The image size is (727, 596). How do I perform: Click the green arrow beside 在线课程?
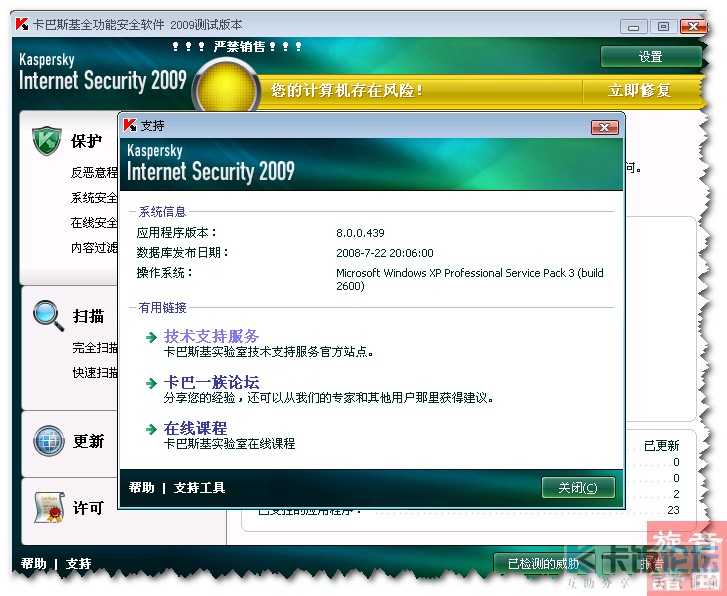pos(151,429)
